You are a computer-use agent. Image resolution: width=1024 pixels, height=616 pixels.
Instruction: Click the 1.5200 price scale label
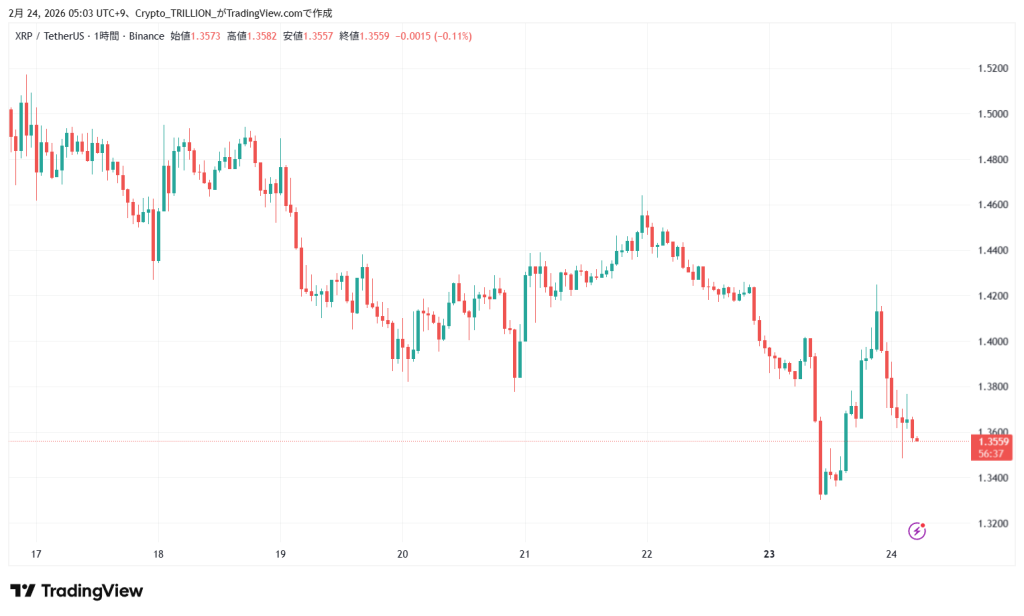pyautogui.click(x=992, y=69)
